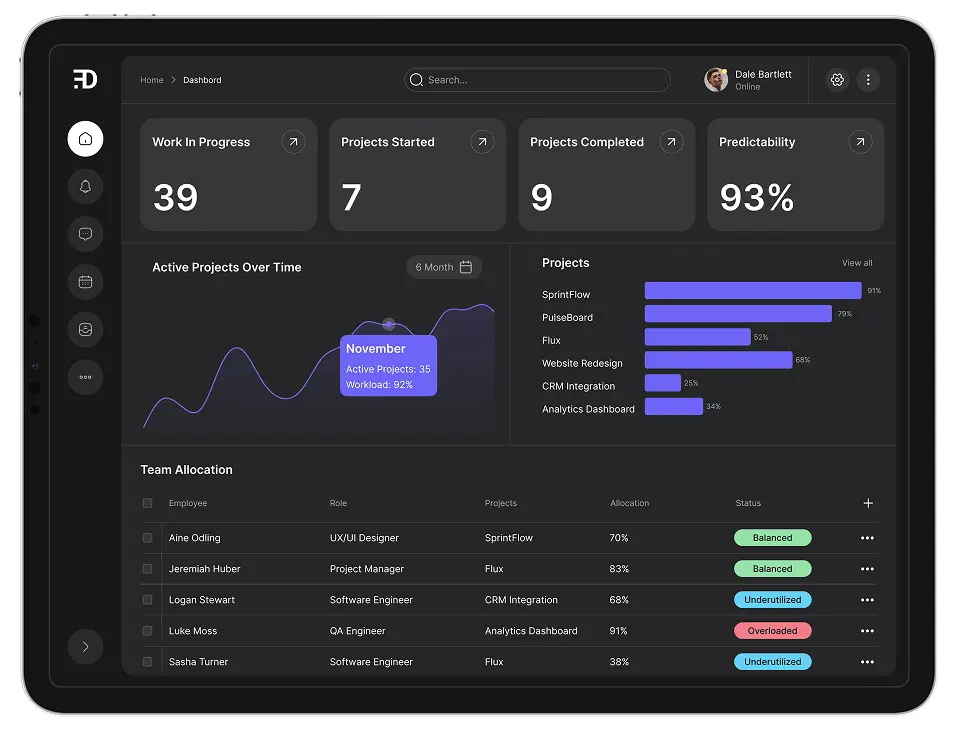Expand the collapsed sidebar with the chevron
Viewport: 962px width, 738px height.
pos(85,647)
